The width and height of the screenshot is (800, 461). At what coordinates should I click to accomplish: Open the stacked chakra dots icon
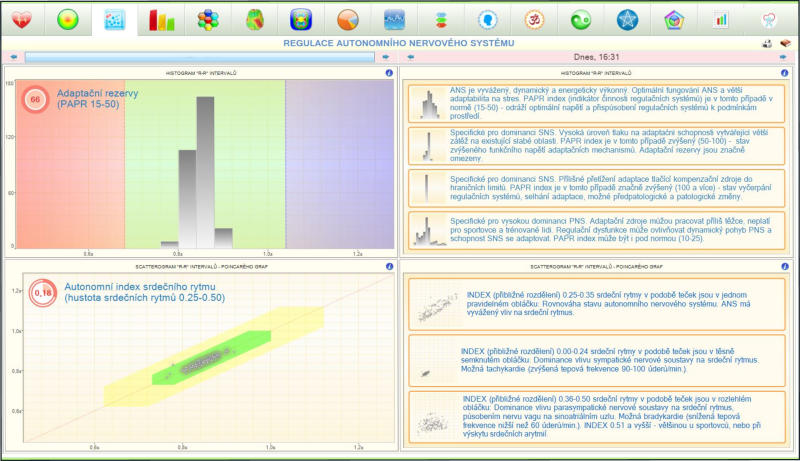coord(439,19)
